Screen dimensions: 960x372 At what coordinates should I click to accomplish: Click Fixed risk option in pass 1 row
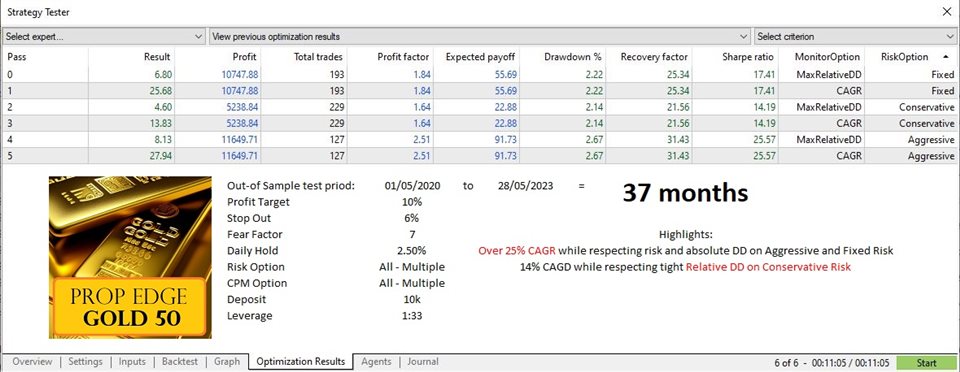point(943,91)
